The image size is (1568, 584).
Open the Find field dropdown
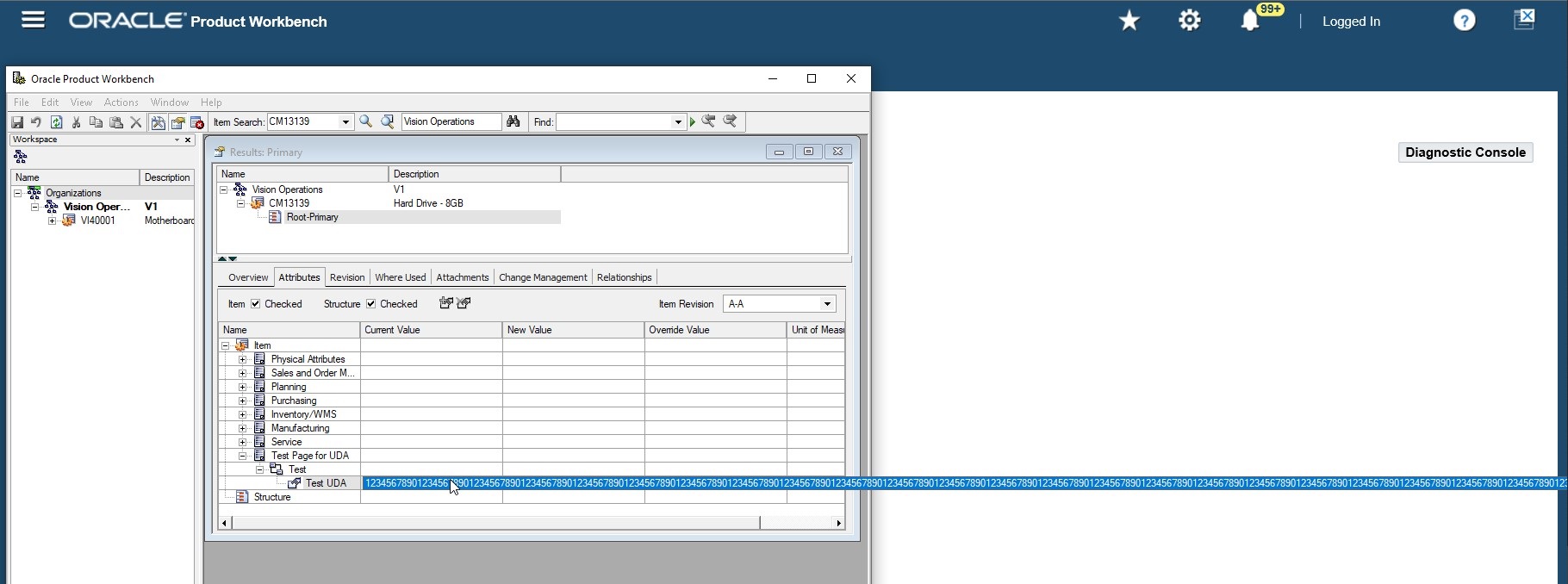point(678,122)
